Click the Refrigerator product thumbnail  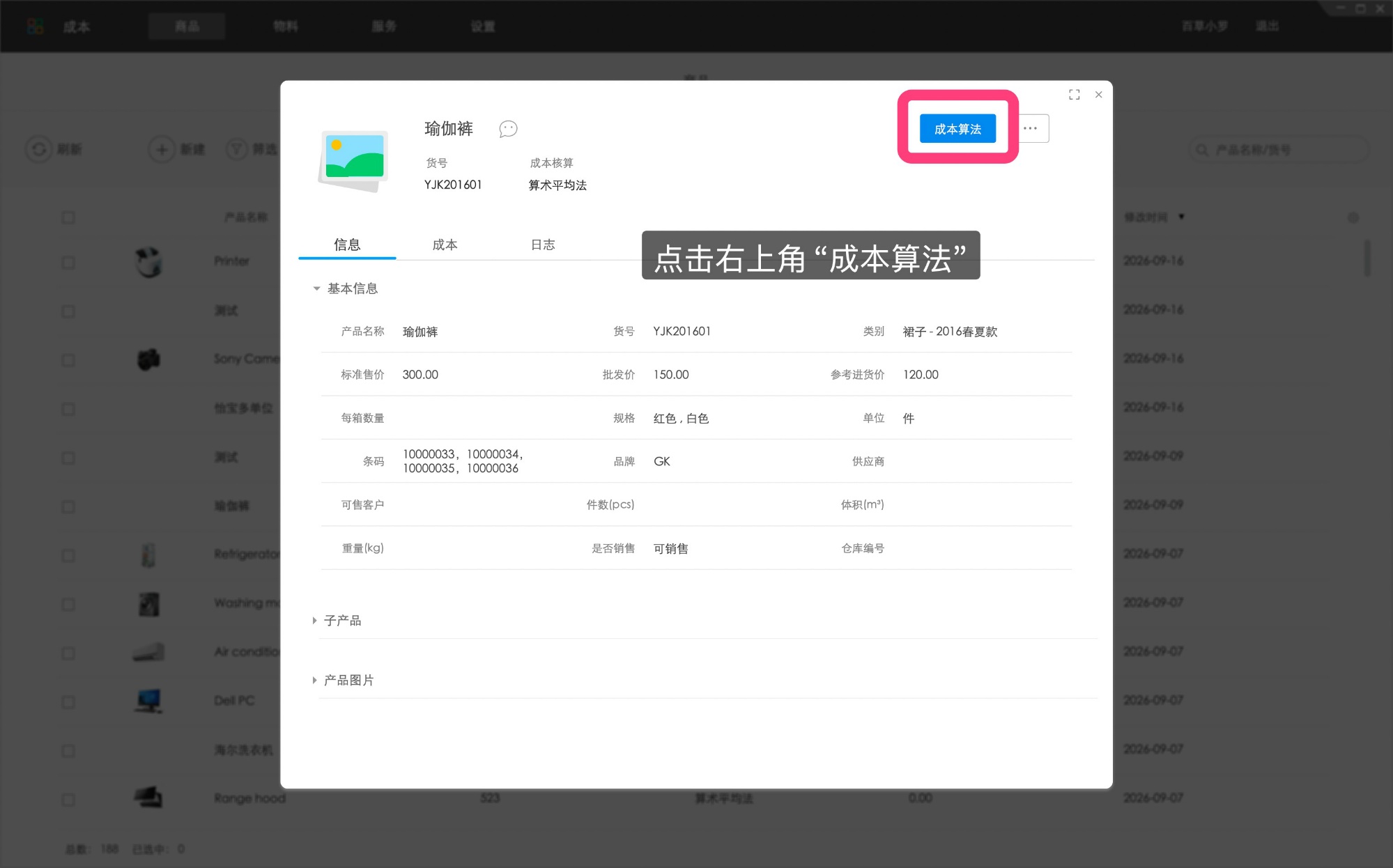[148, 555]
